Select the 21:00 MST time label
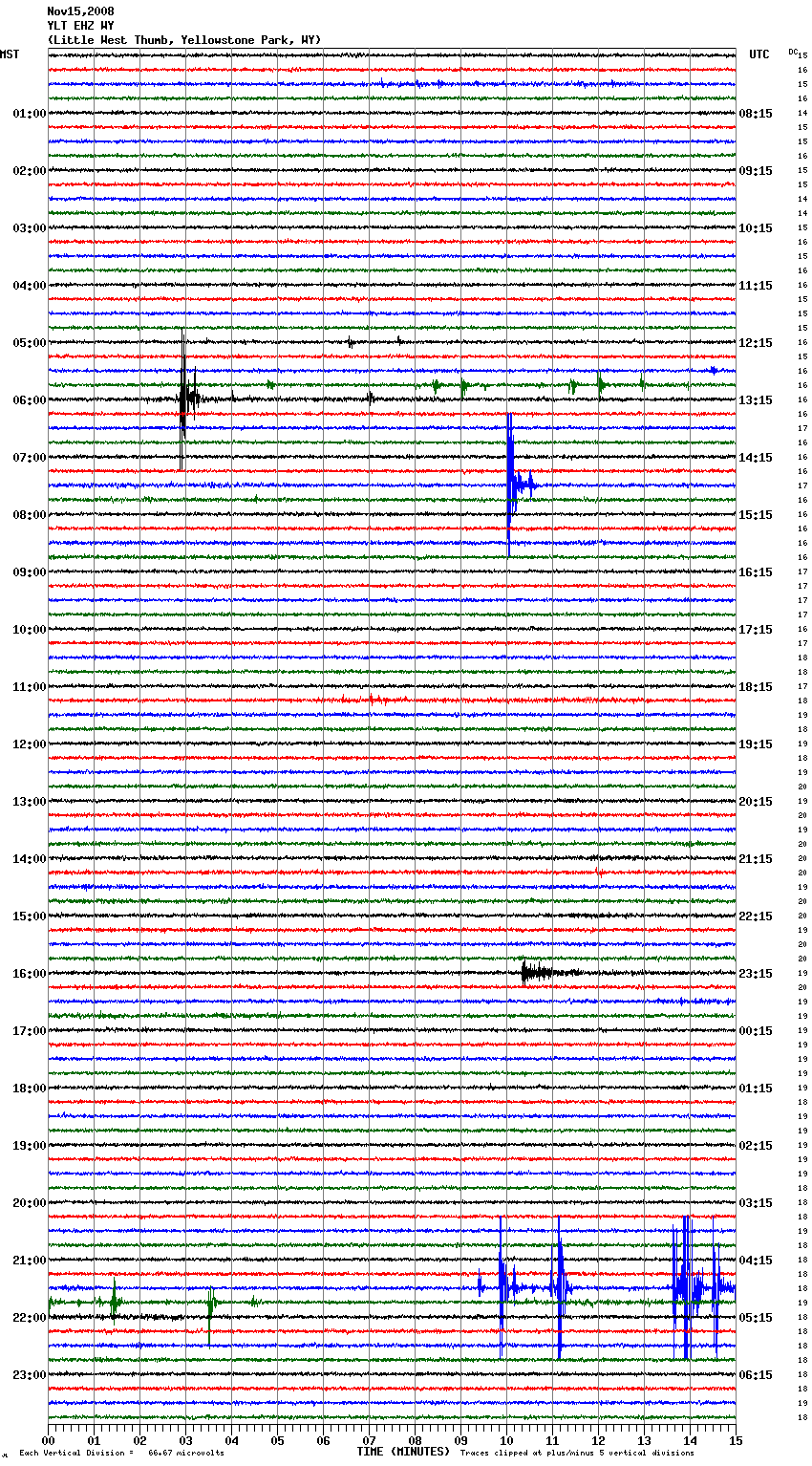The image size is (812, 1466). pos(30,1261)
